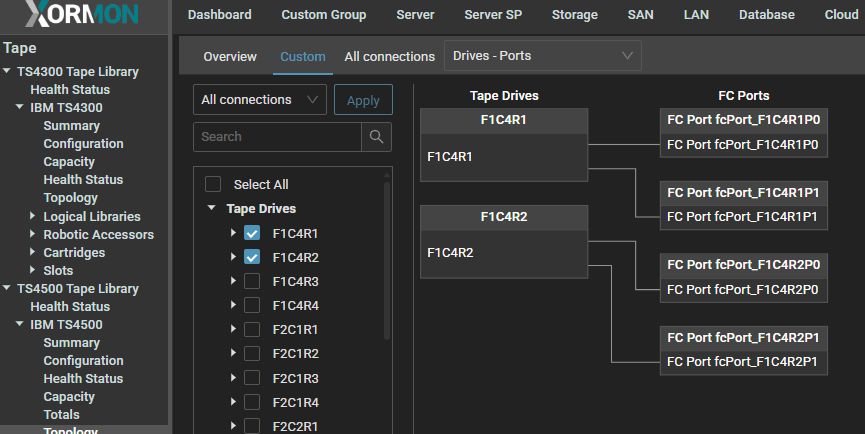Open the All connections filter dropdown

[259, 100]
